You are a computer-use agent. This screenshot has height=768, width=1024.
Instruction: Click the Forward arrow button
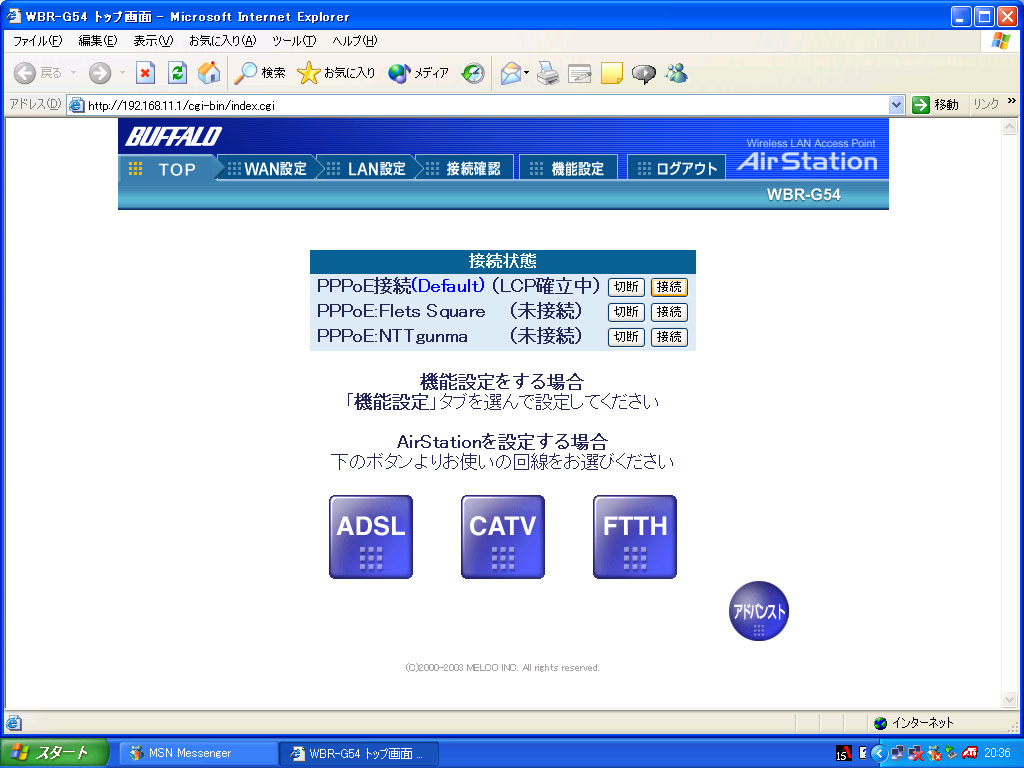click(100, 73)
